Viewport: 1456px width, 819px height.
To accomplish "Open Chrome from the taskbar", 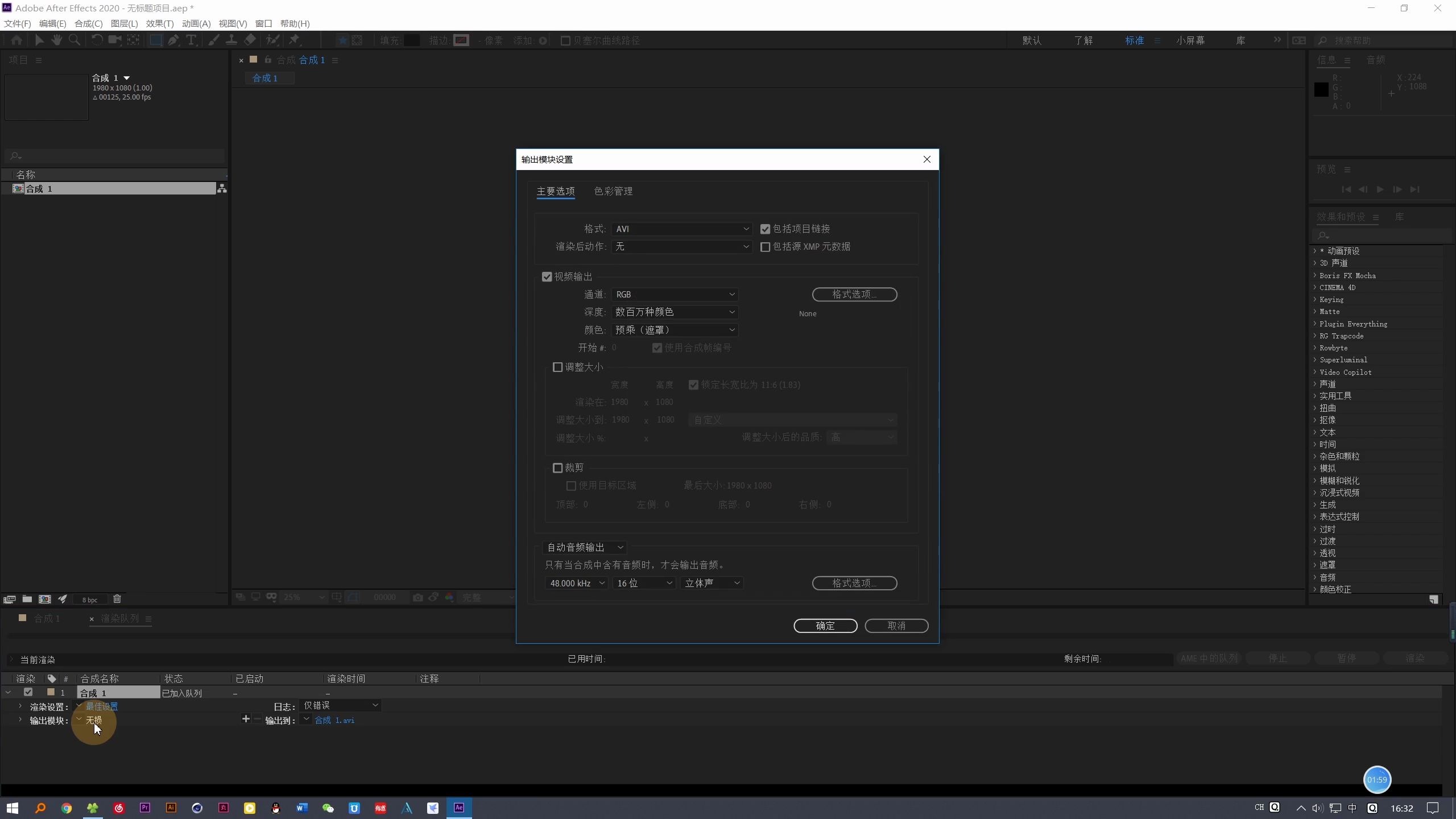I will [x=66, y=808].
